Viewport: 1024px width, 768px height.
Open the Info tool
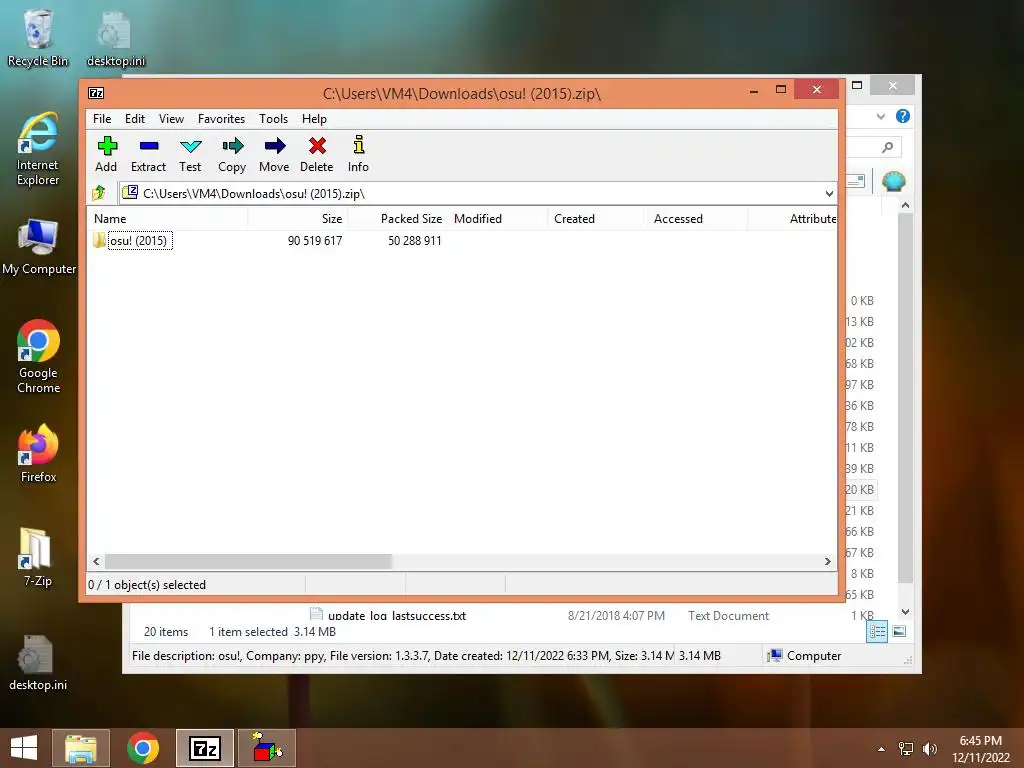[x=358, y=154]
